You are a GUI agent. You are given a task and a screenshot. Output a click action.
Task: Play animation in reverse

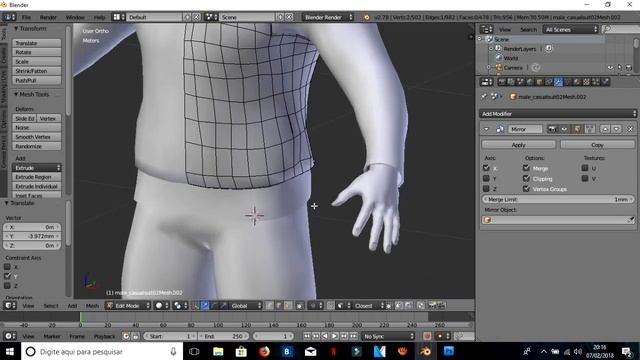pos(325,336)
